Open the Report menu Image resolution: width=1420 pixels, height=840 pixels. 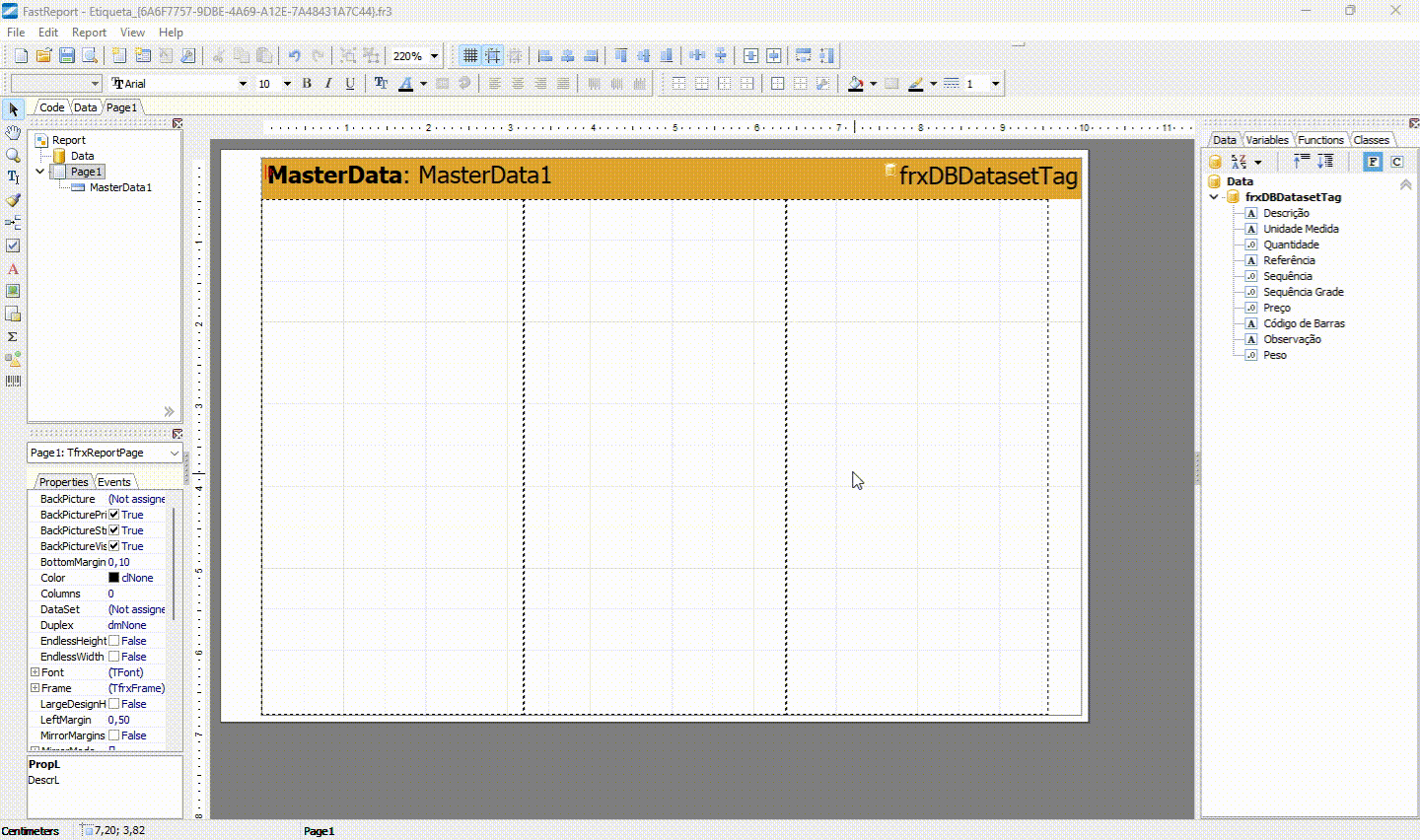click(89, 33)
